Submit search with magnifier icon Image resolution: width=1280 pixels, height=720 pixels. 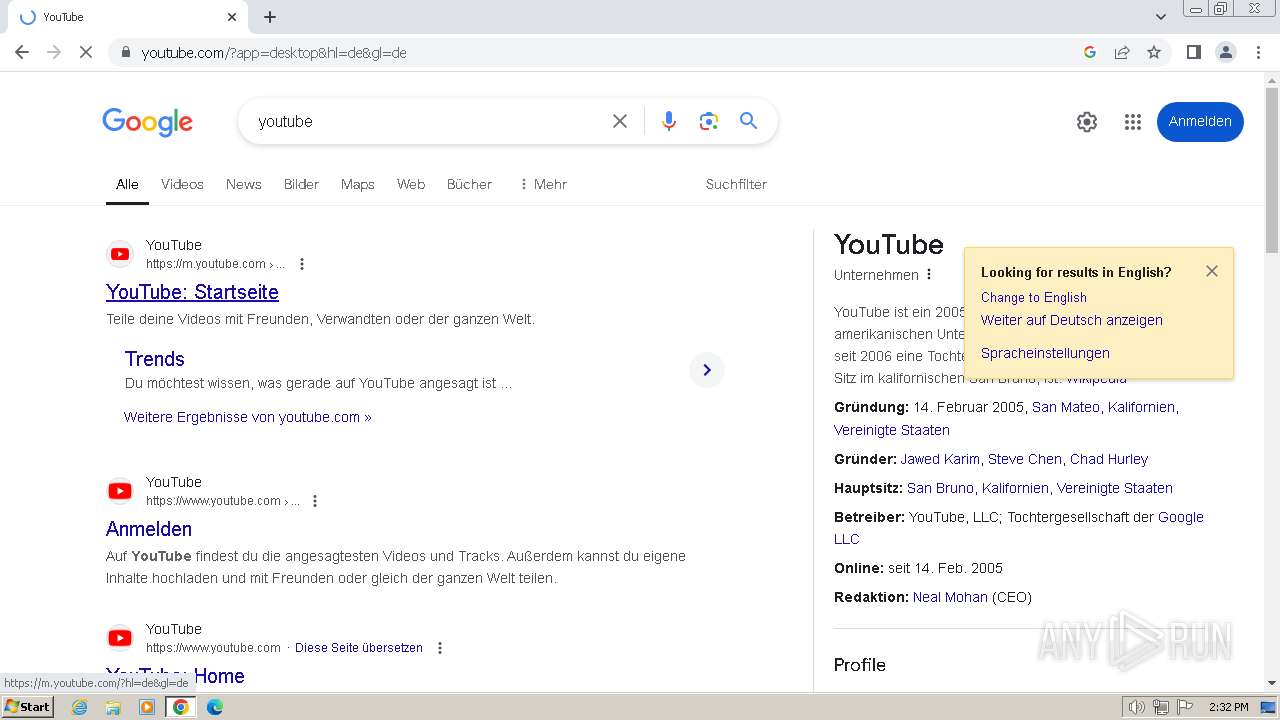748,121
